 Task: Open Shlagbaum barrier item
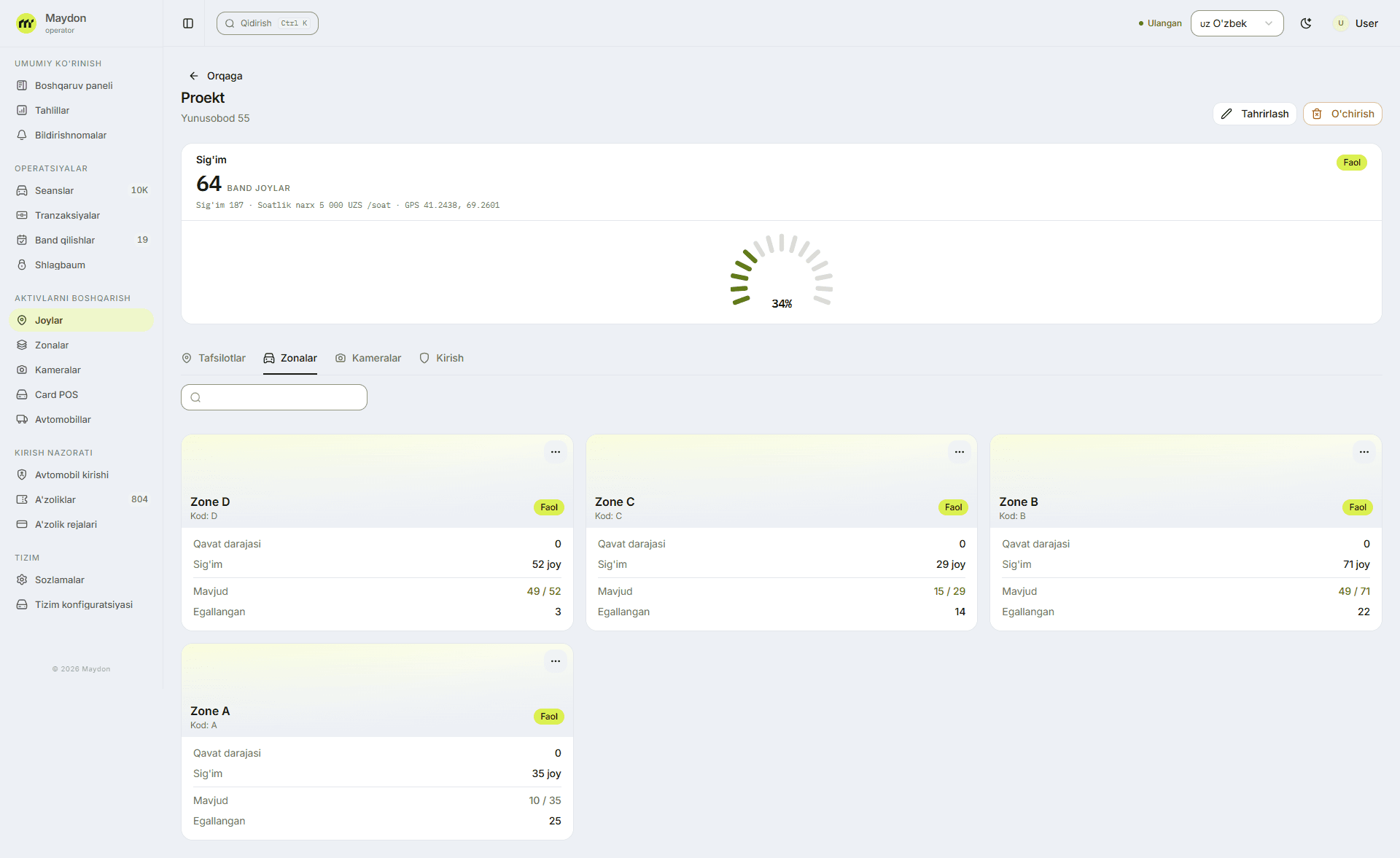click(x=81, y=265)
